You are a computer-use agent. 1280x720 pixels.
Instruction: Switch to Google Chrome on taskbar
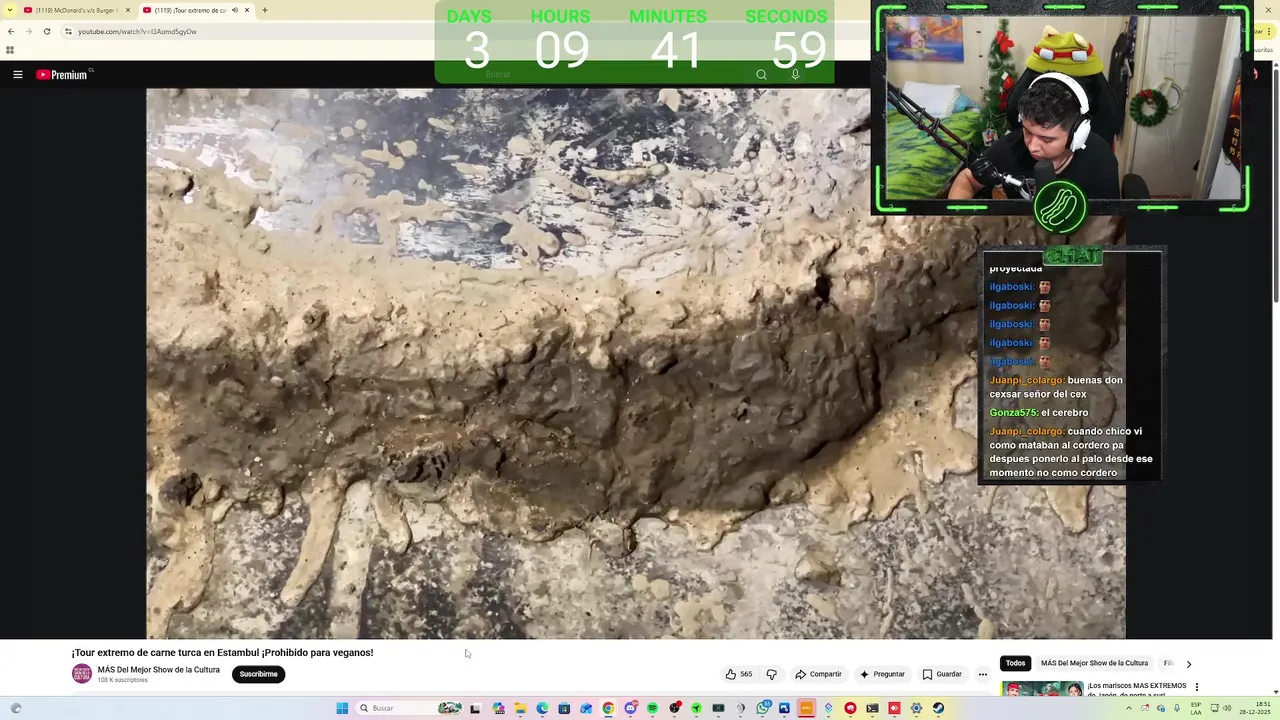[608, 708]
